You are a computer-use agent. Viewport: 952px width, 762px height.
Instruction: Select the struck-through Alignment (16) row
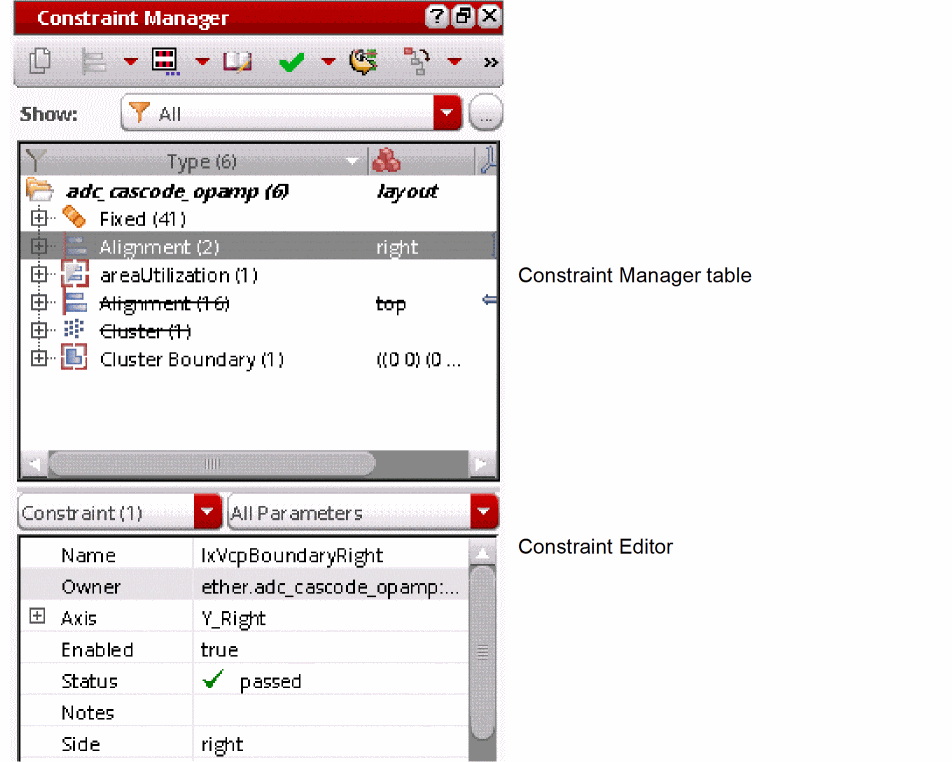259,303
